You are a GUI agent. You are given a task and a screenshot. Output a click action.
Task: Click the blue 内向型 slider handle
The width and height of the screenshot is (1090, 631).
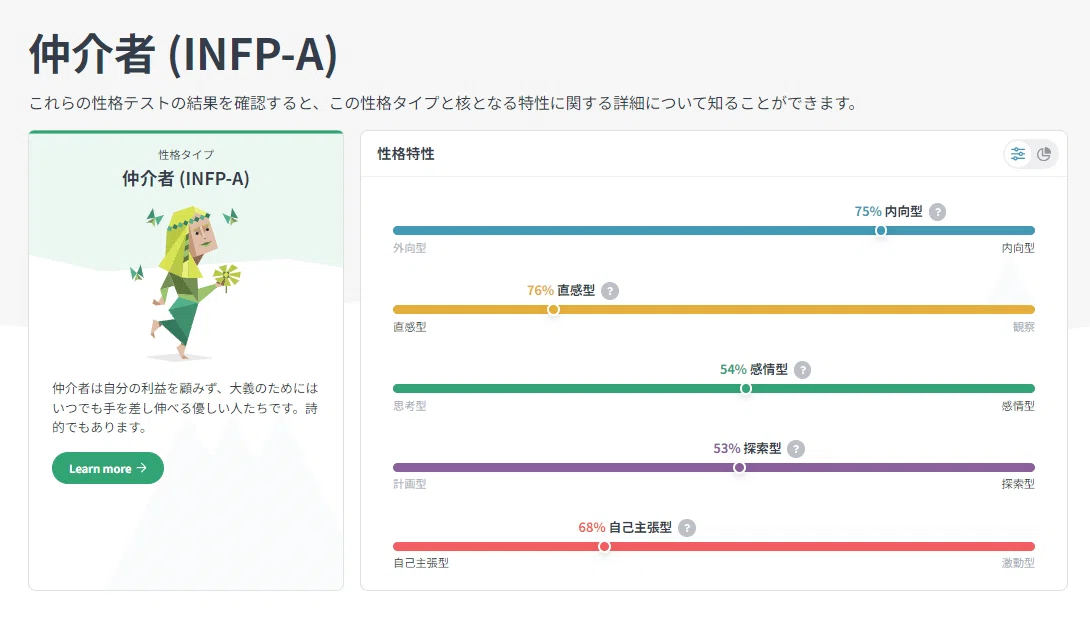(x=881, y=231)
